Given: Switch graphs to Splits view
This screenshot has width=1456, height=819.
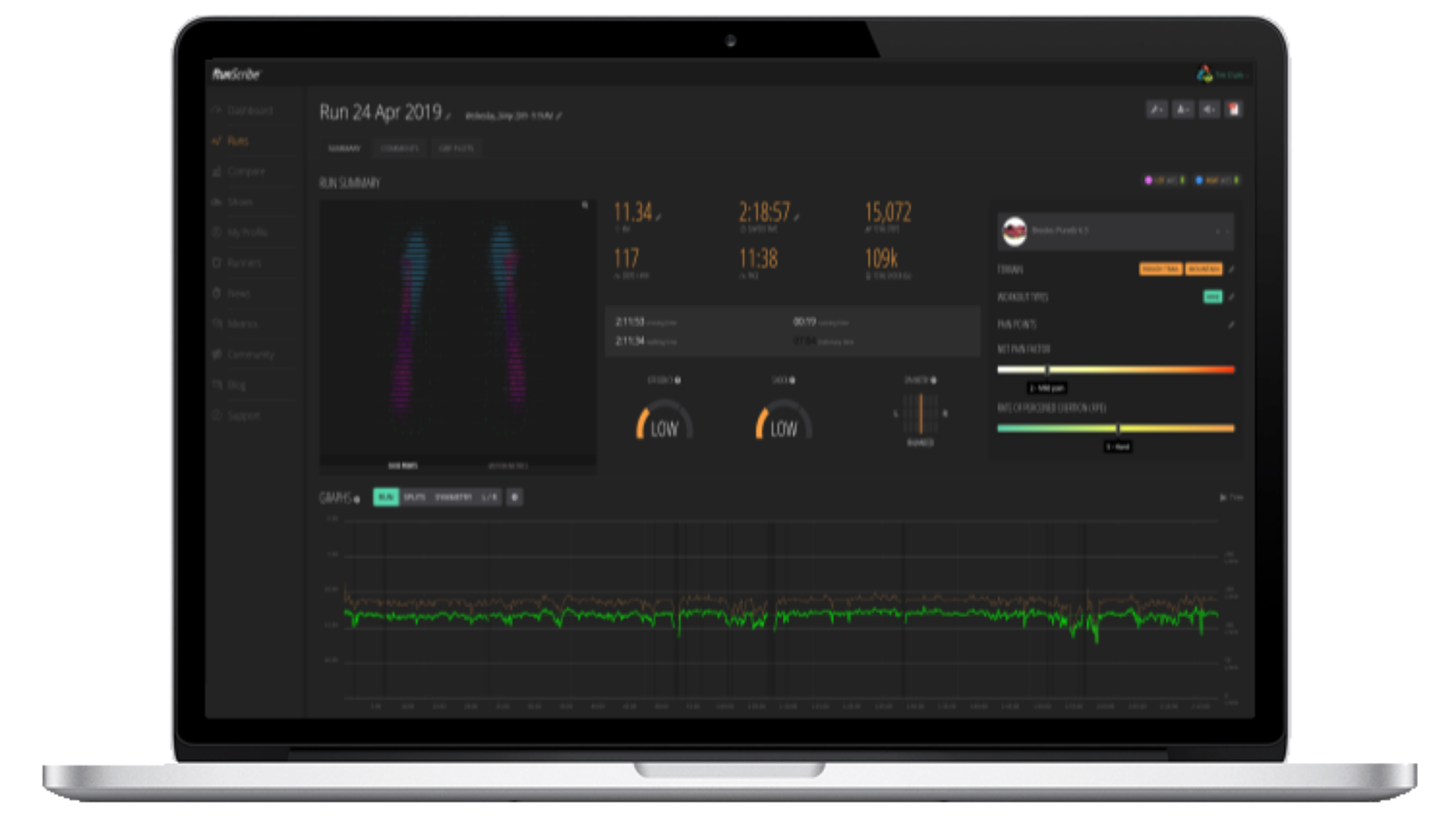Looking at the screenshot, I should (x=414, y=497).
